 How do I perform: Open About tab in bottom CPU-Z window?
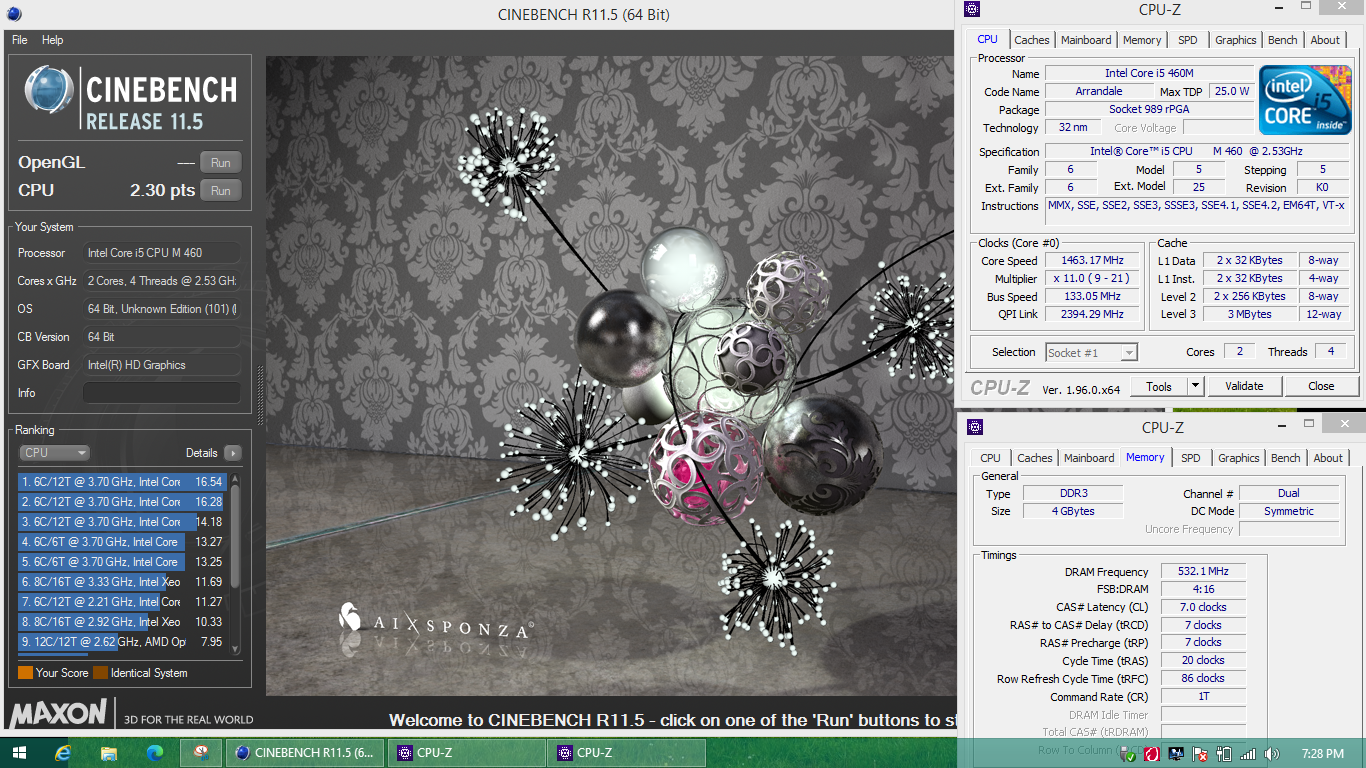[1328, 458]
